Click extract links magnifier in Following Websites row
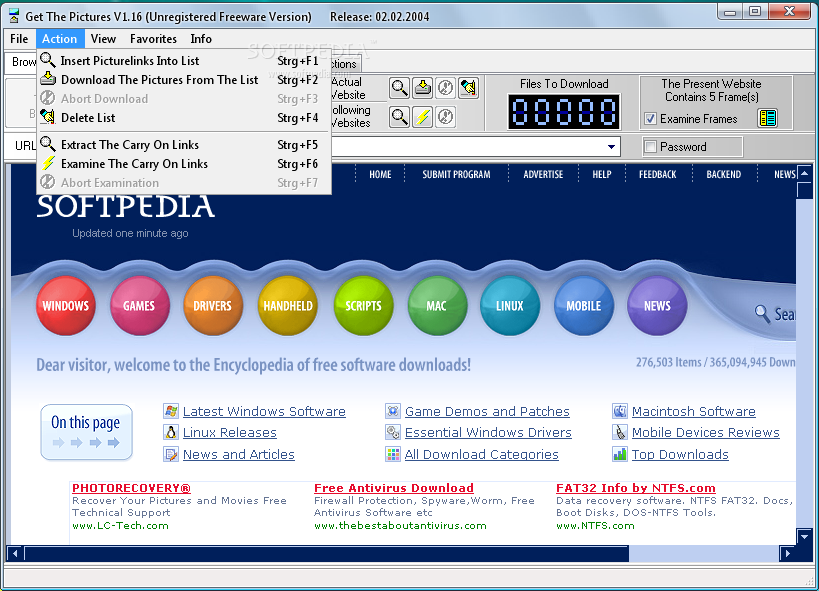 point(400,117)
